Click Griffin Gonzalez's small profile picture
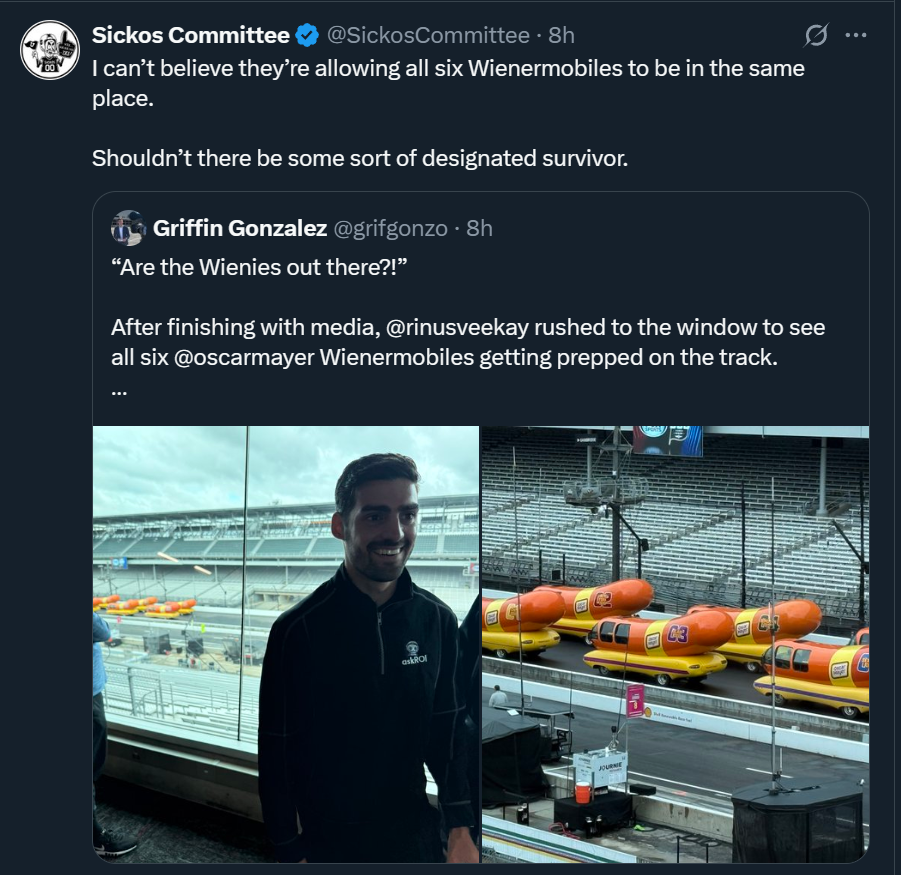This screenshot has height=875, width=901. [x=128, y=228]
